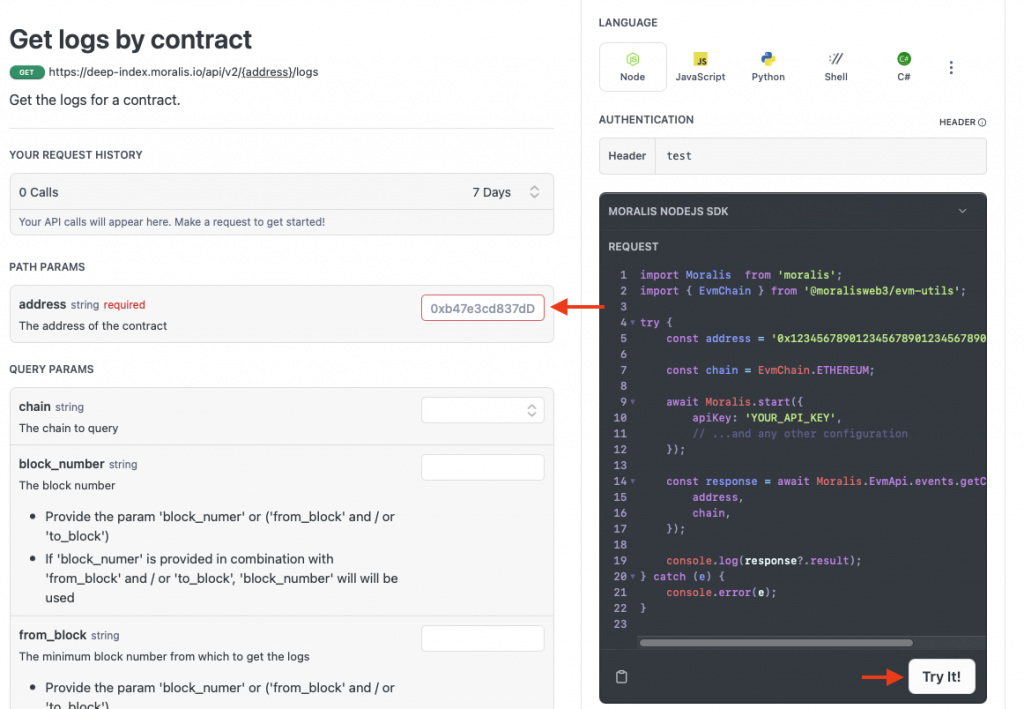Screen dimensions: 1024x709
Task: Click the from_block input field
Action: point(483,638)
